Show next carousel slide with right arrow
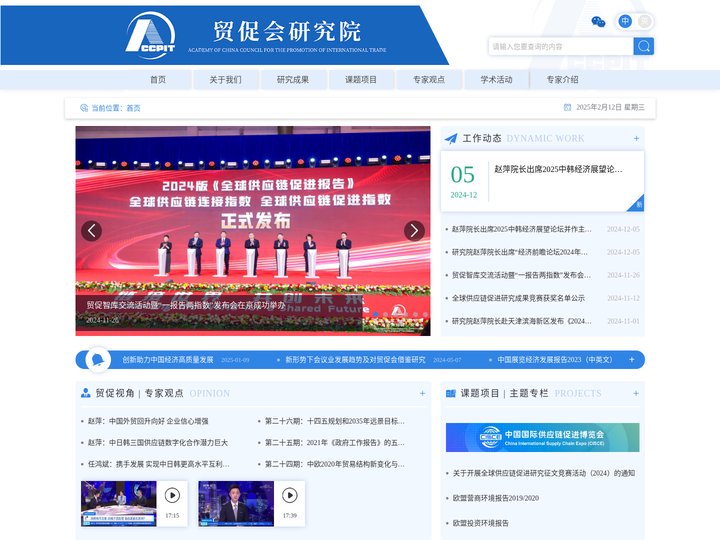The height and width of the screenshot is (540, 720). point(414,231)
